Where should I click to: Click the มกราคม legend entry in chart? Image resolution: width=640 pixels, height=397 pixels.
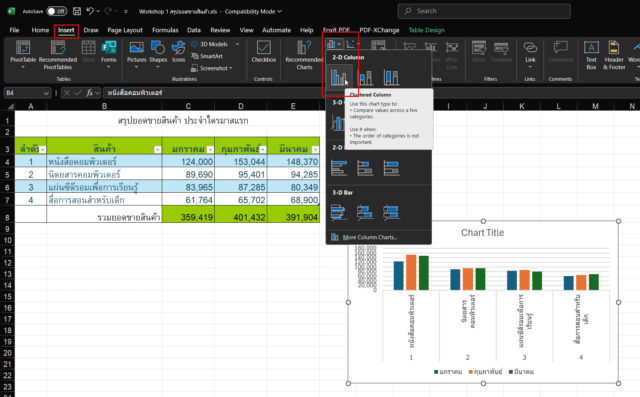[448, 372]
